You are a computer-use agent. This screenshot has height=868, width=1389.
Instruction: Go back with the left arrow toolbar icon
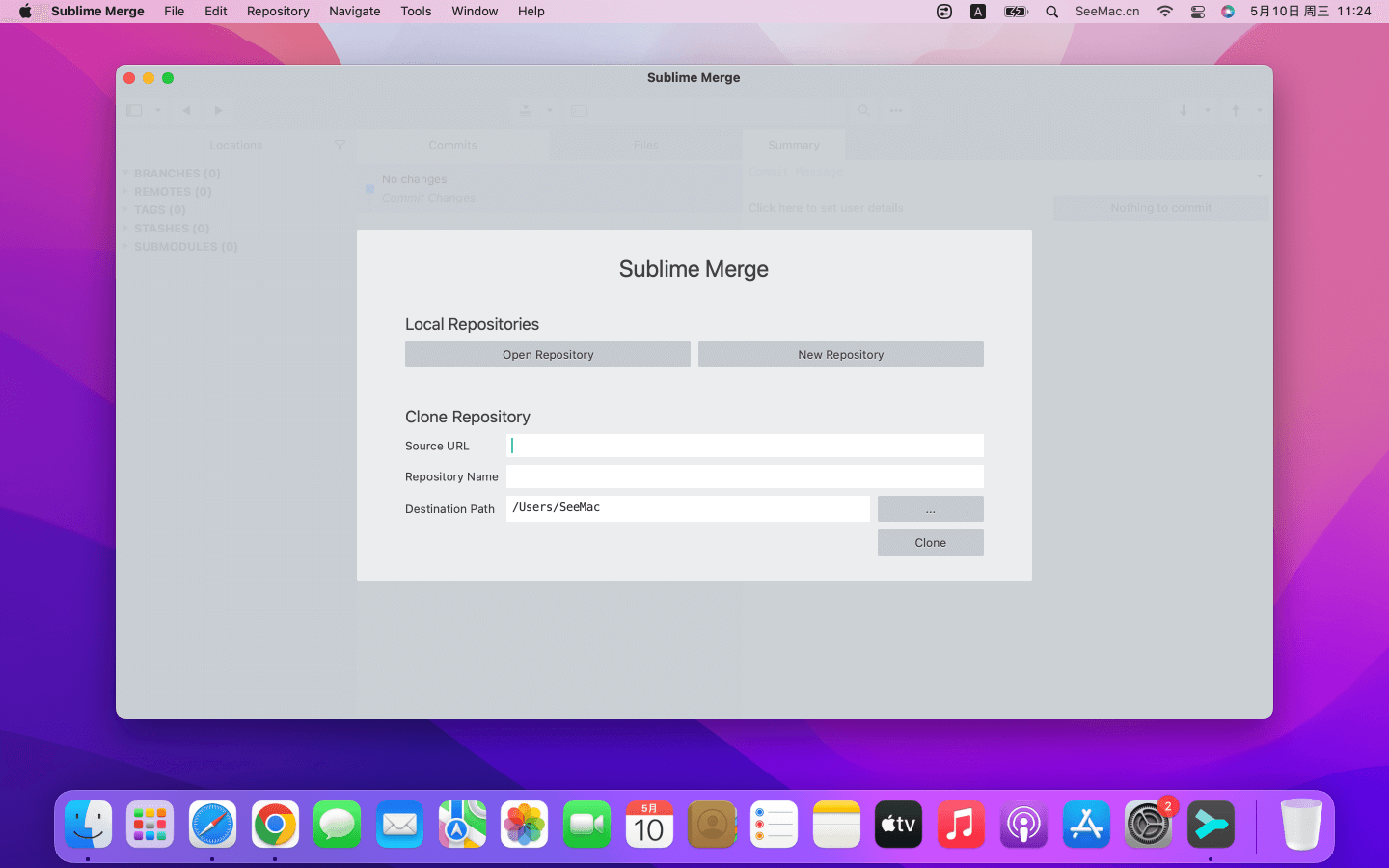click(186, 110)
